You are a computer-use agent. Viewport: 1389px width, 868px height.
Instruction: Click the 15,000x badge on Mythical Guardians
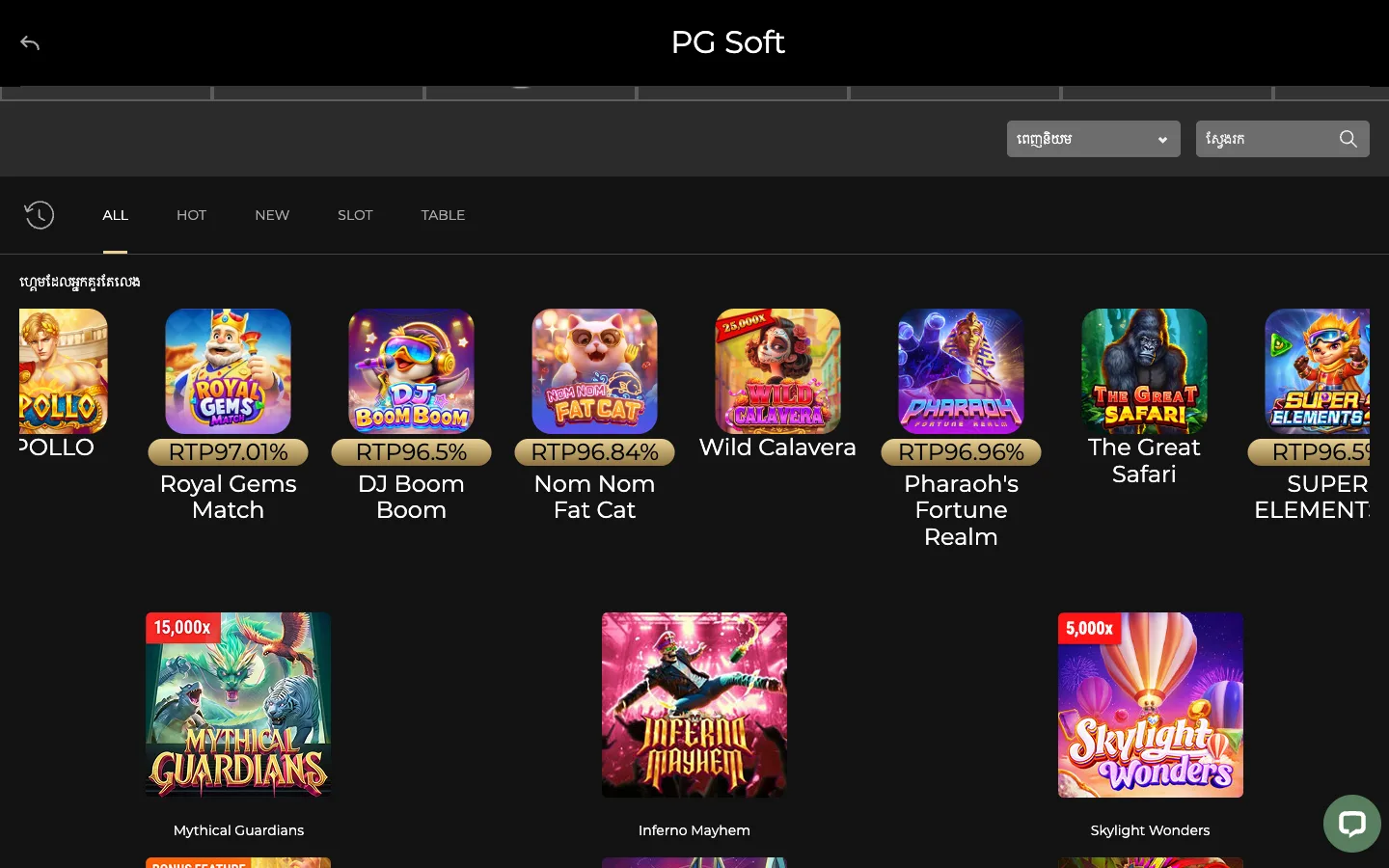(x=182, y=628)
